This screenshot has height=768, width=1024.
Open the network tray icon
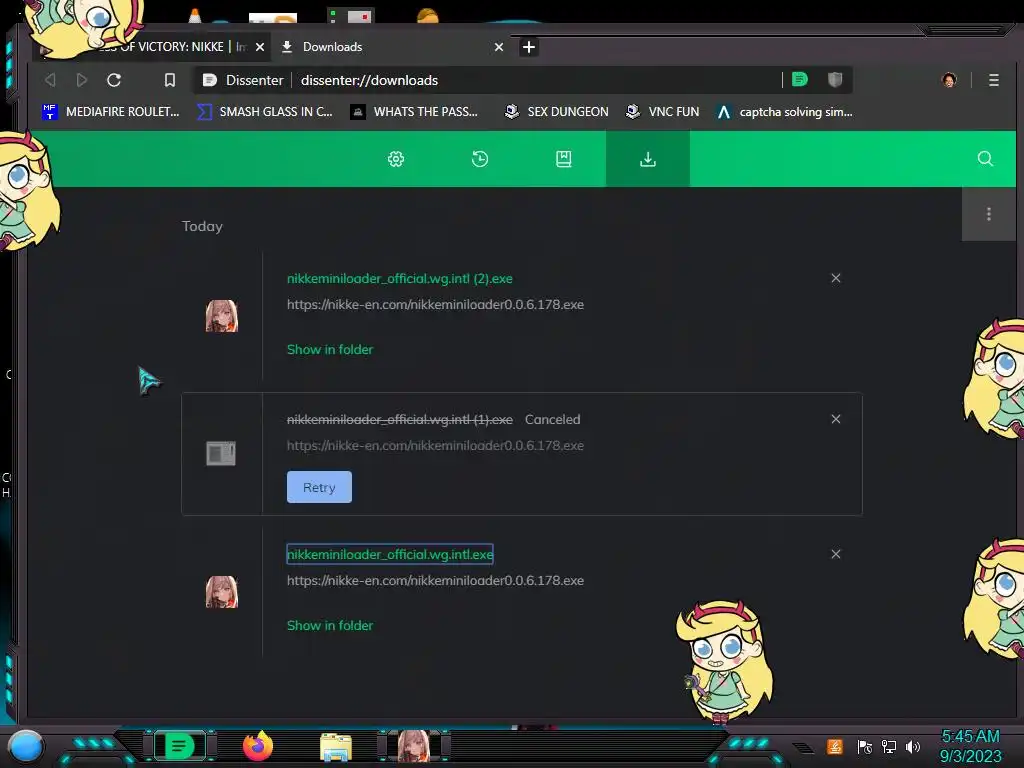point(889,746)
